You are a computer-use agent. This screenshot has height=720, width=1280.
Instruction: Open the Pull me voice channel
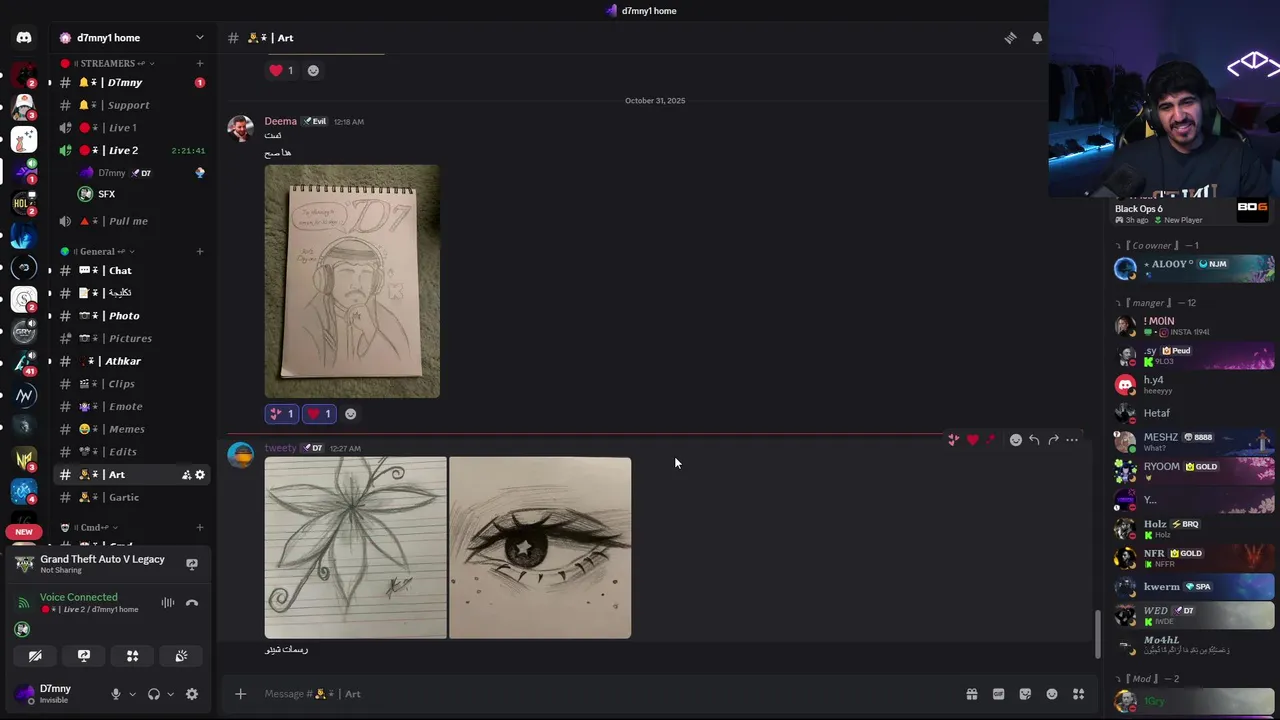click(x=131, y=221)
